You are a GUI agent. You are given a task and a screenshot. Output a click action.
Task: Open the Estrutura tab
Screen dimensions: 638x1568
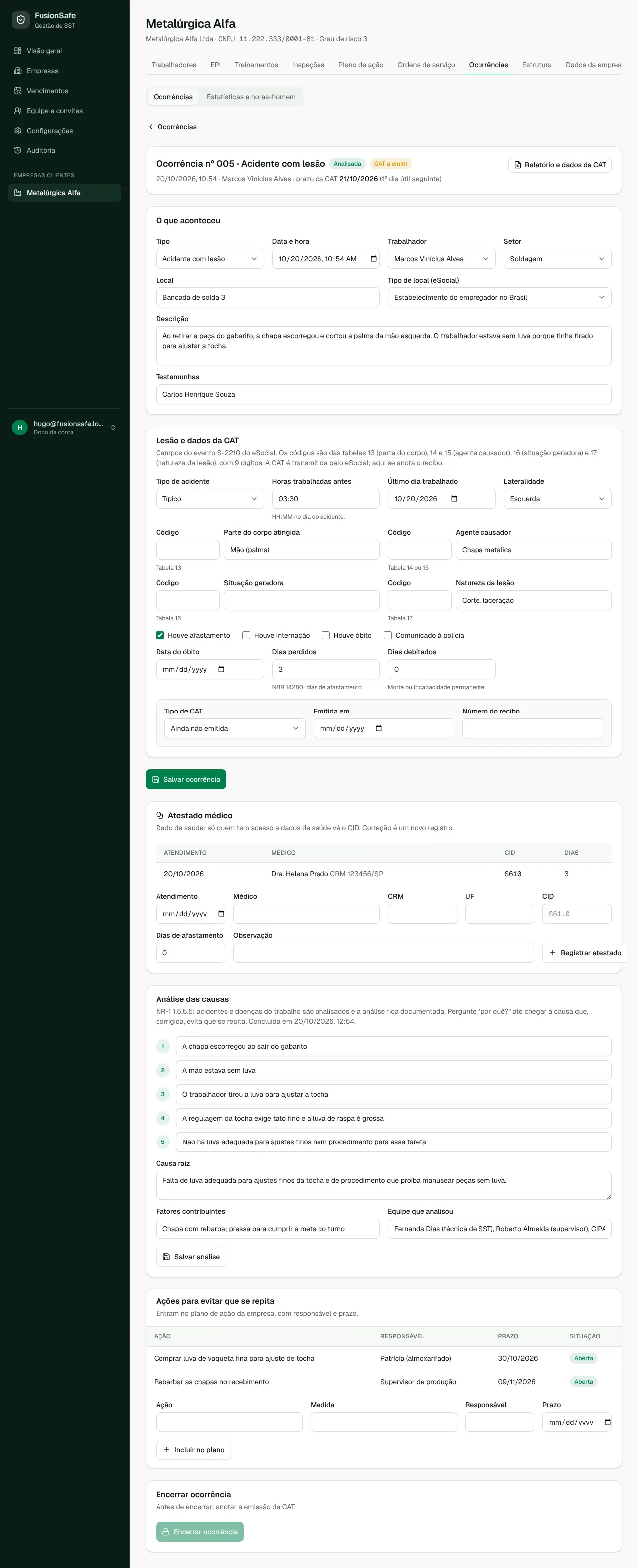click(537, 65)
